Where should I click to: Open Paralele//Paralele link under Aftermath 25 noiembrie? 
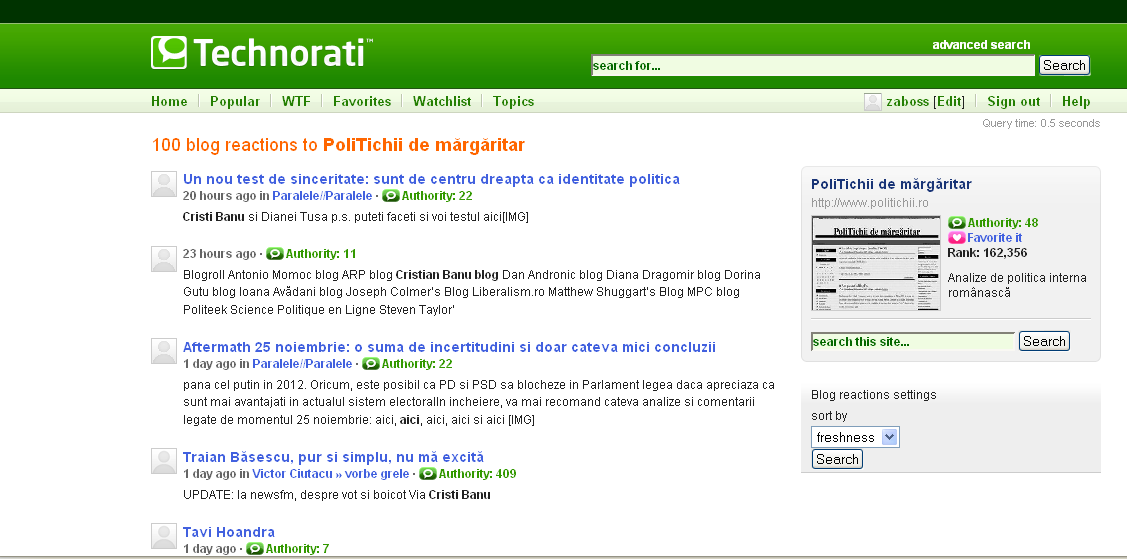point(302,364)
